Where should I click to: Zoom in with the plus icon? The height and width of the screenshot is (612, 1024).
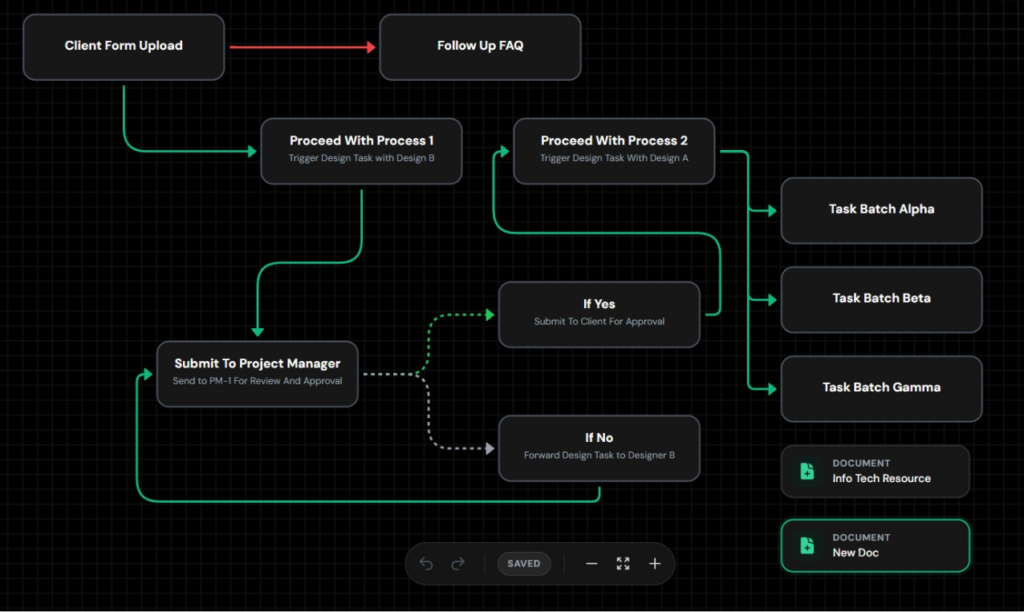pyautogui.click(x=655, y=564)
